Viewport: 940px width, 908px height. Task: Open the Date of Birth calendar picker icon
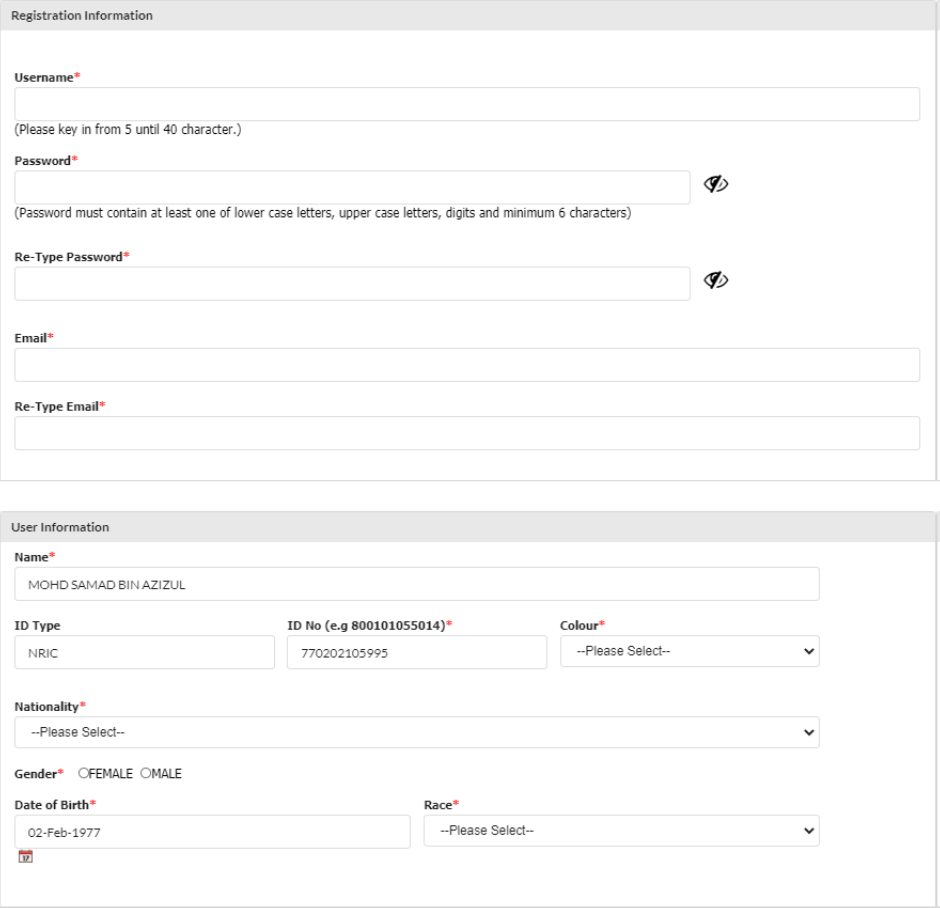pos(26,857)
